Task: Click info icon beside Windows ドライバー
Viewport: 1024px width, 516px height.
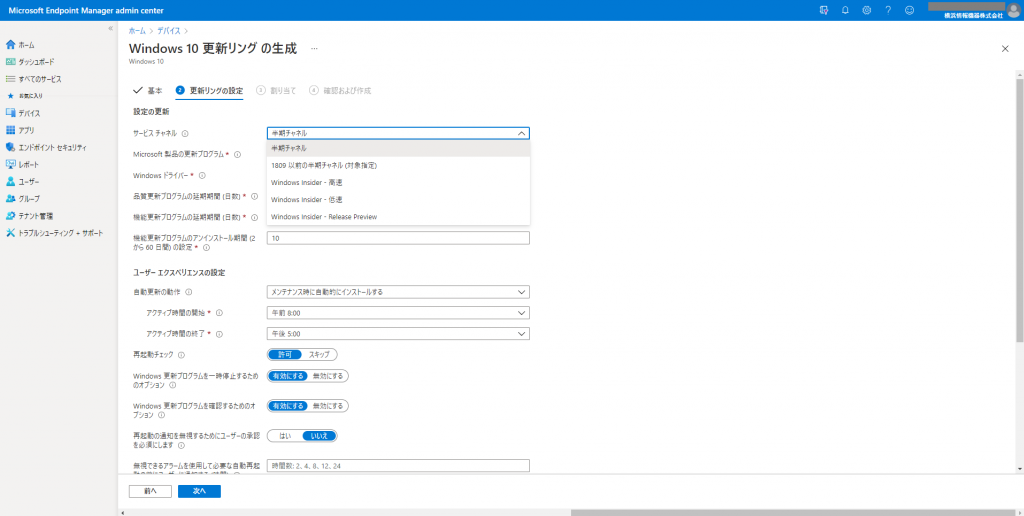Action: 202,175
